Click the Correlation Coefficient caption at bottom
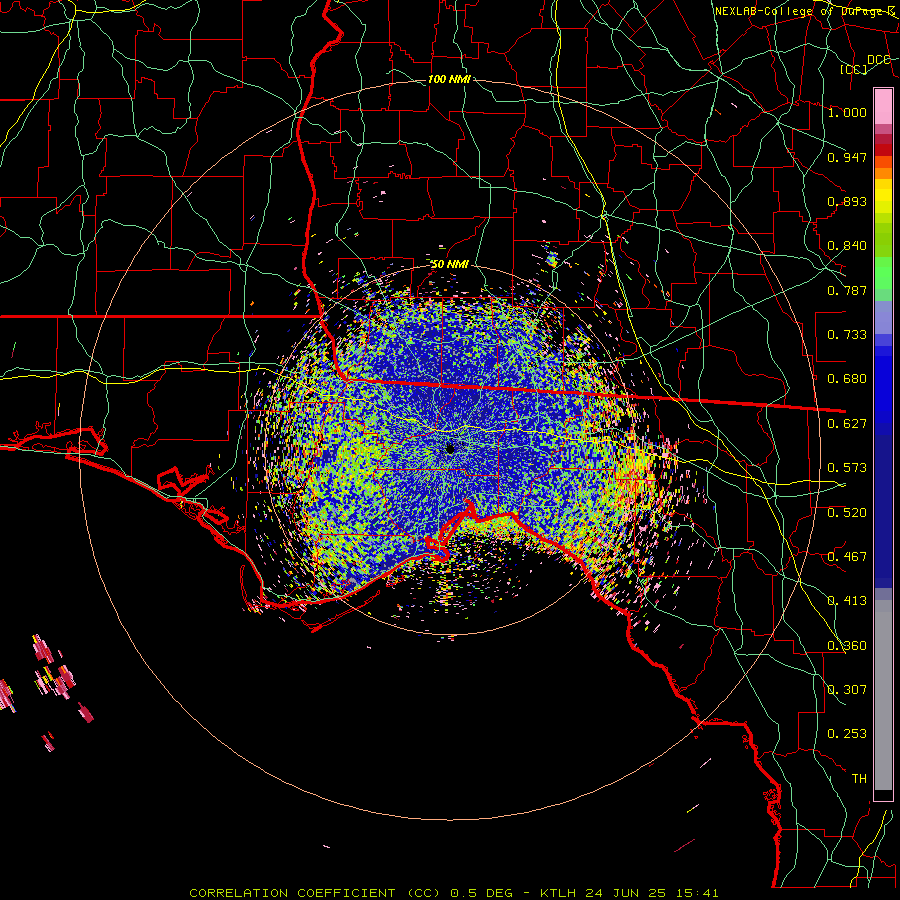This screenshot has height=900, width=900. tap(453, 893)
